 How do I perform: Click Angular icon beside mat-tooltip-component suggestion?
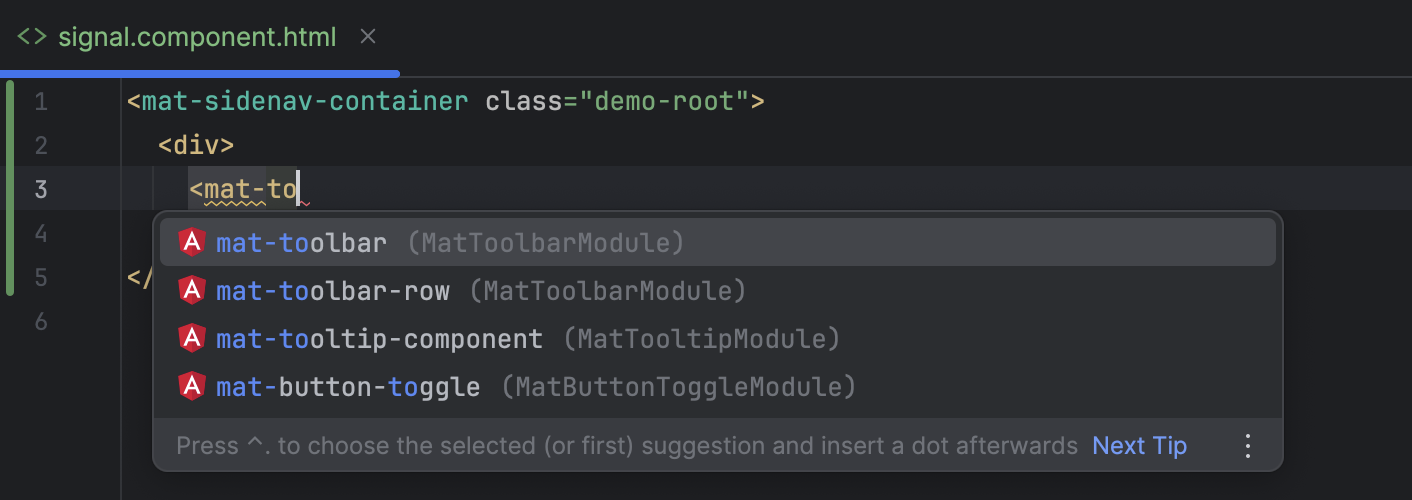point(191,339)
